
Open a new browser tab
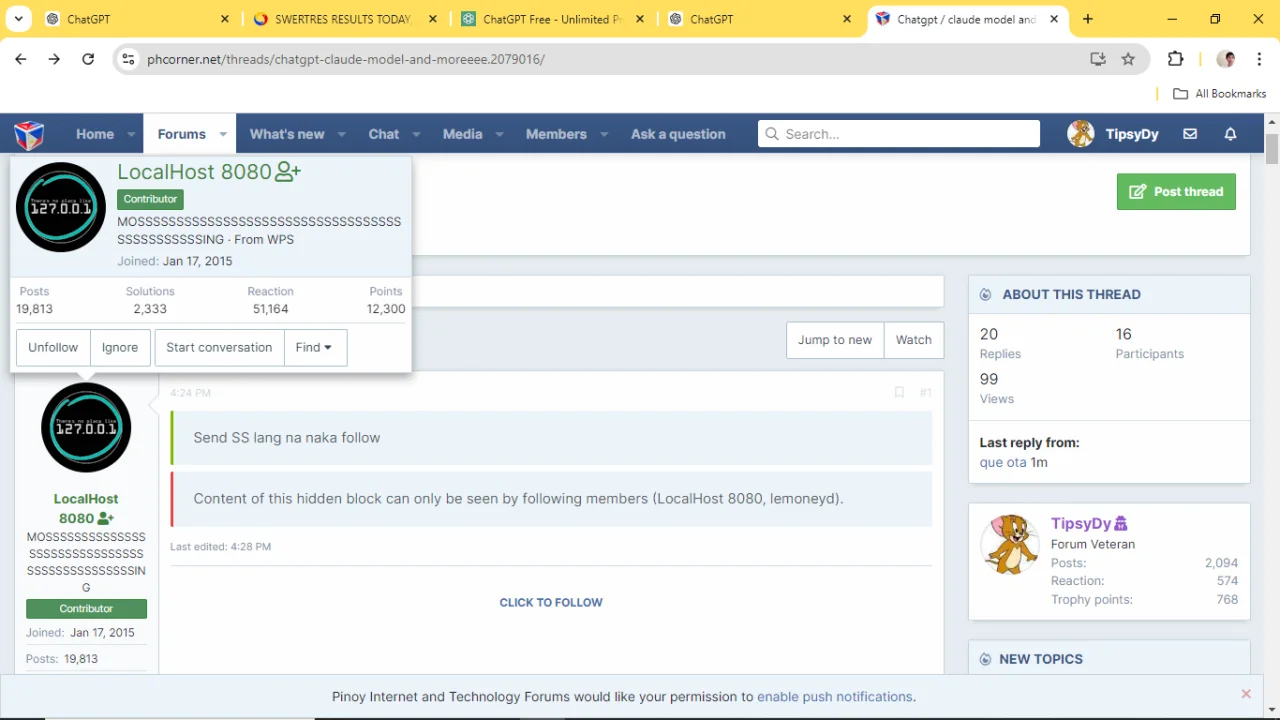[1088, 19]
